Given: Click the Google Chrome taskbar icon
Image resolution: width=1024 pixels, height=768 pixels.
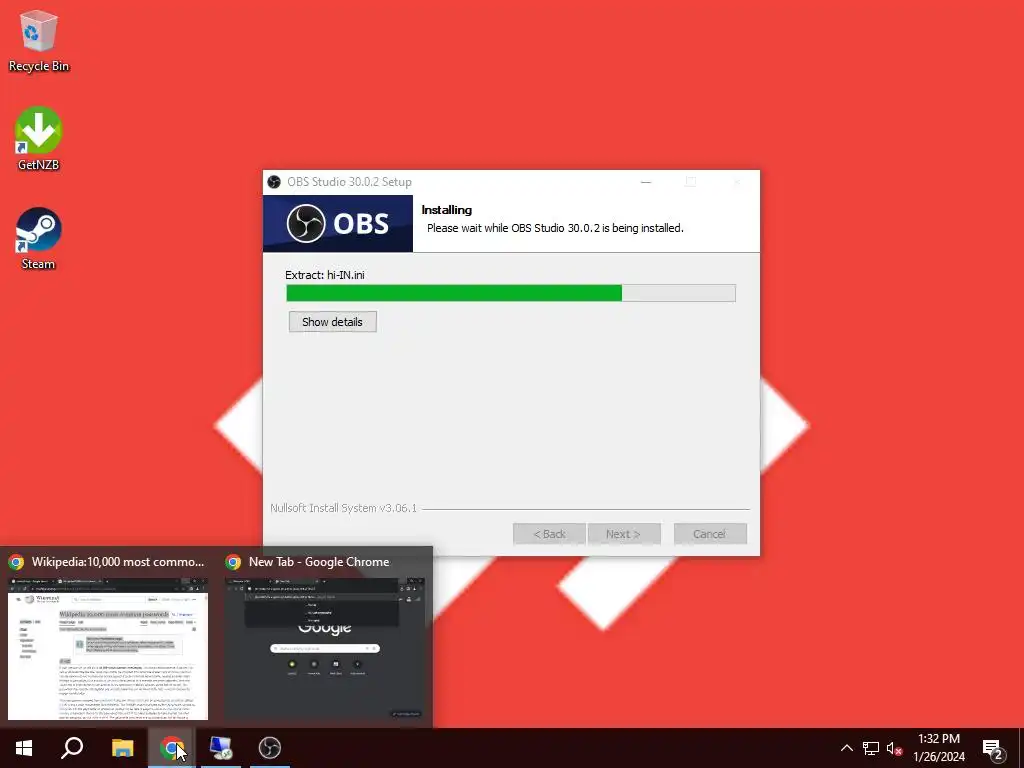Looking at the screenshot, I should [x=171, y=748].
